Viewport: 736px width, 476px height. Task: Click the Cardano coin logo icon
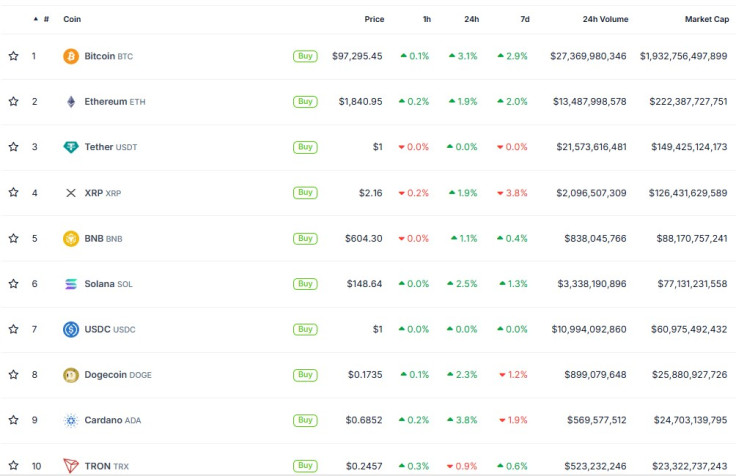[71, 421]
